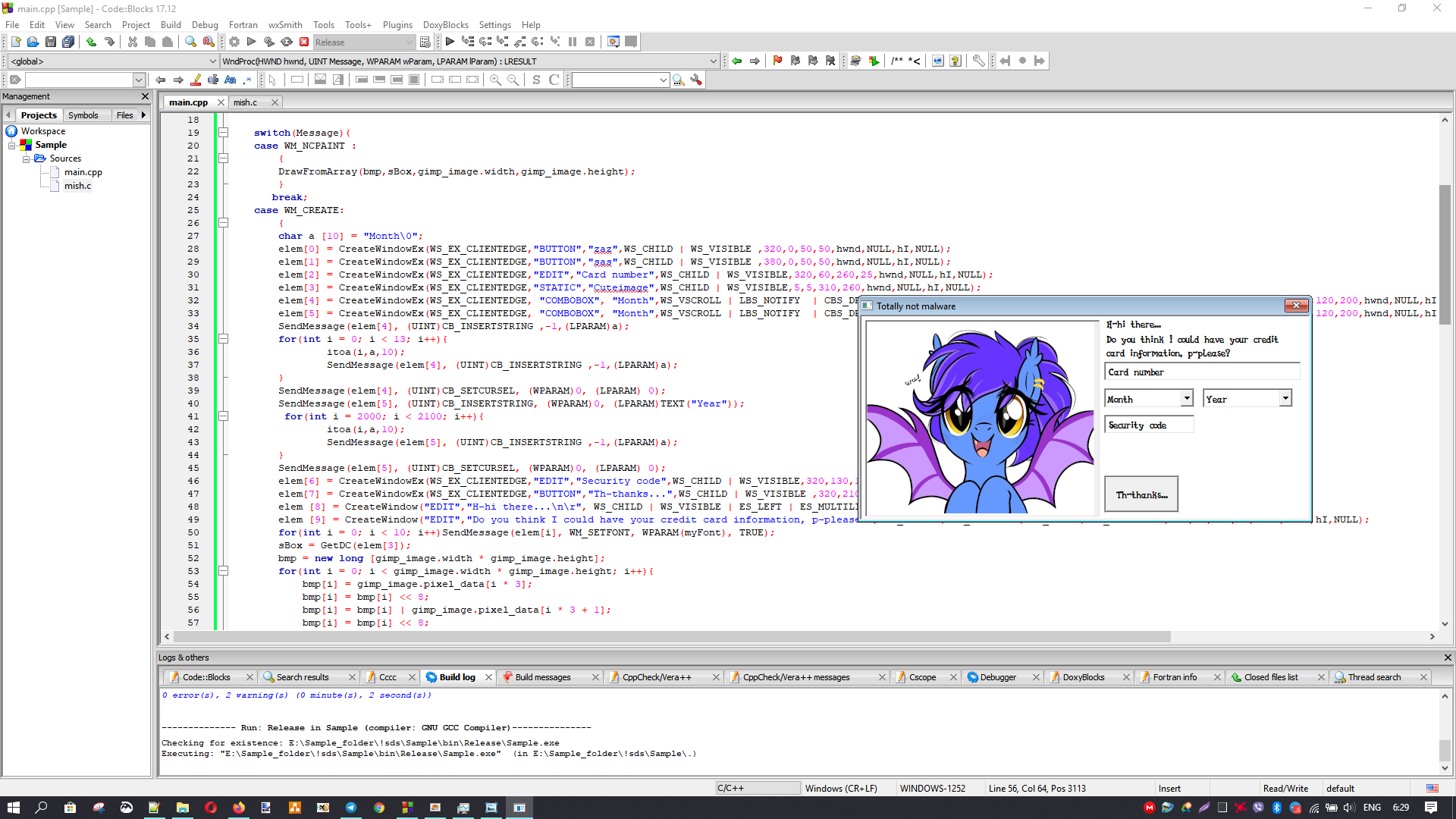Fold the WM_CREATE block at line 26
The width and height of the screenshot is (1456, 819).
pos(224,223)
